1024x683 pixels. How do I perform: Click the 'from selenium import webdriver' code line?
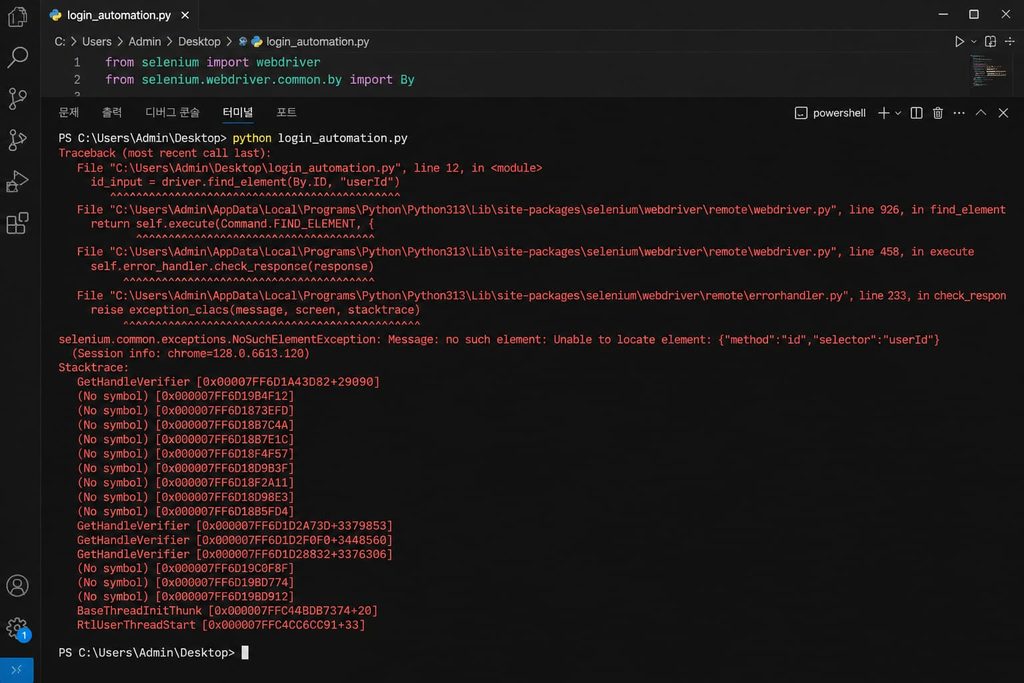click(213, 62)
